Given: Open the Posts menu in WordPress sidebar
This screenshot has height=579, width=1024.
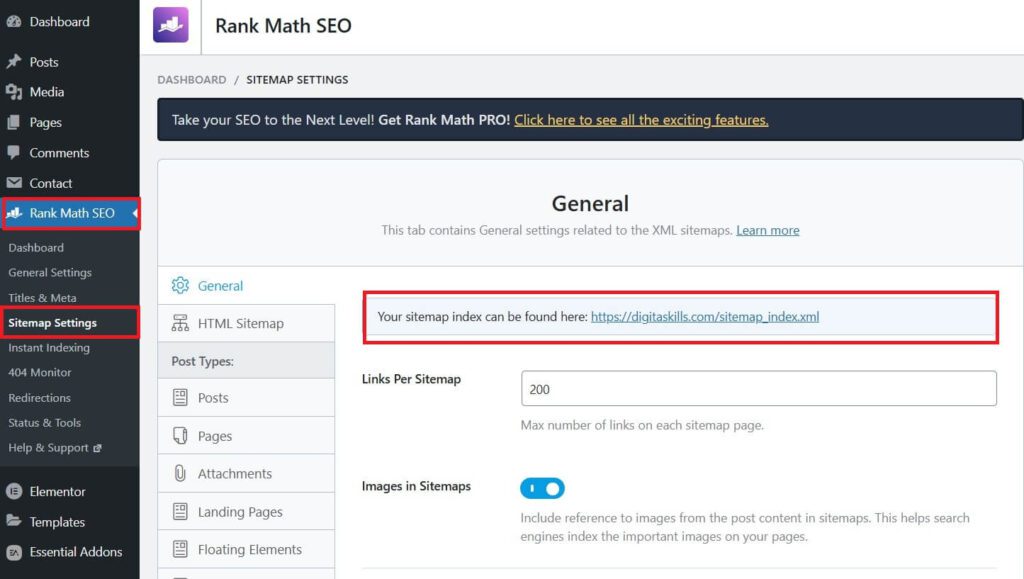Looking at the screenshot, I should 44,62.
